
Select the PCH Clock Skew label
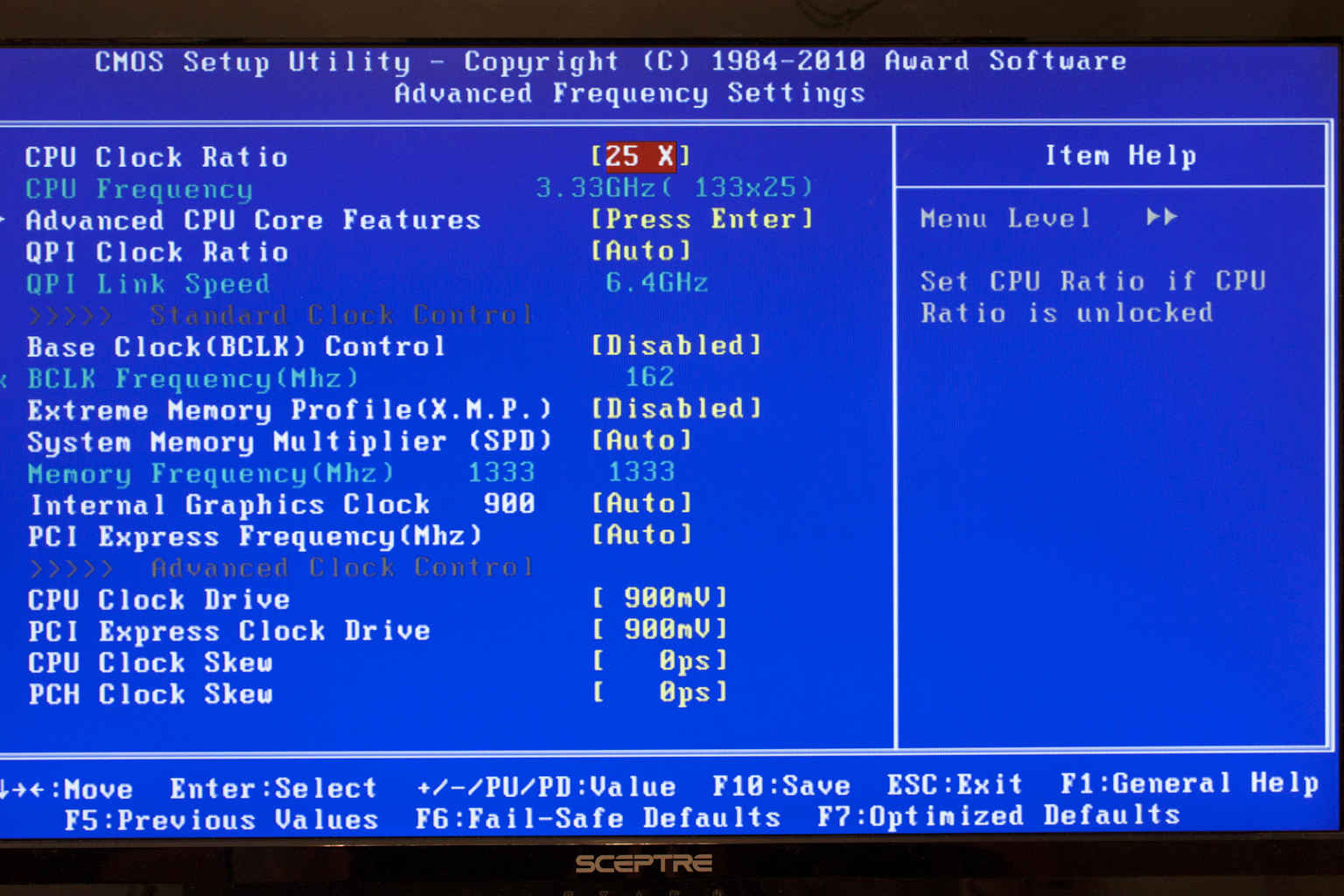[150, 695]
